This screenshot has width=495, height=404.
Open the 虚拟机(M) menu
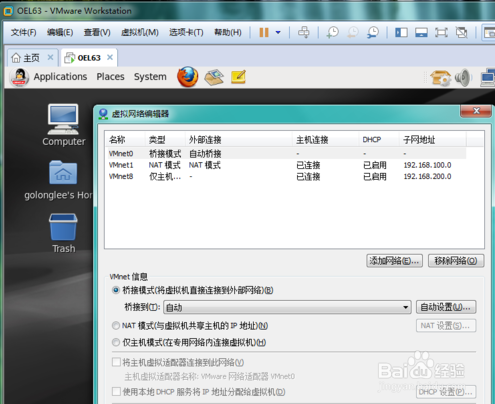(x=140, y=32)
